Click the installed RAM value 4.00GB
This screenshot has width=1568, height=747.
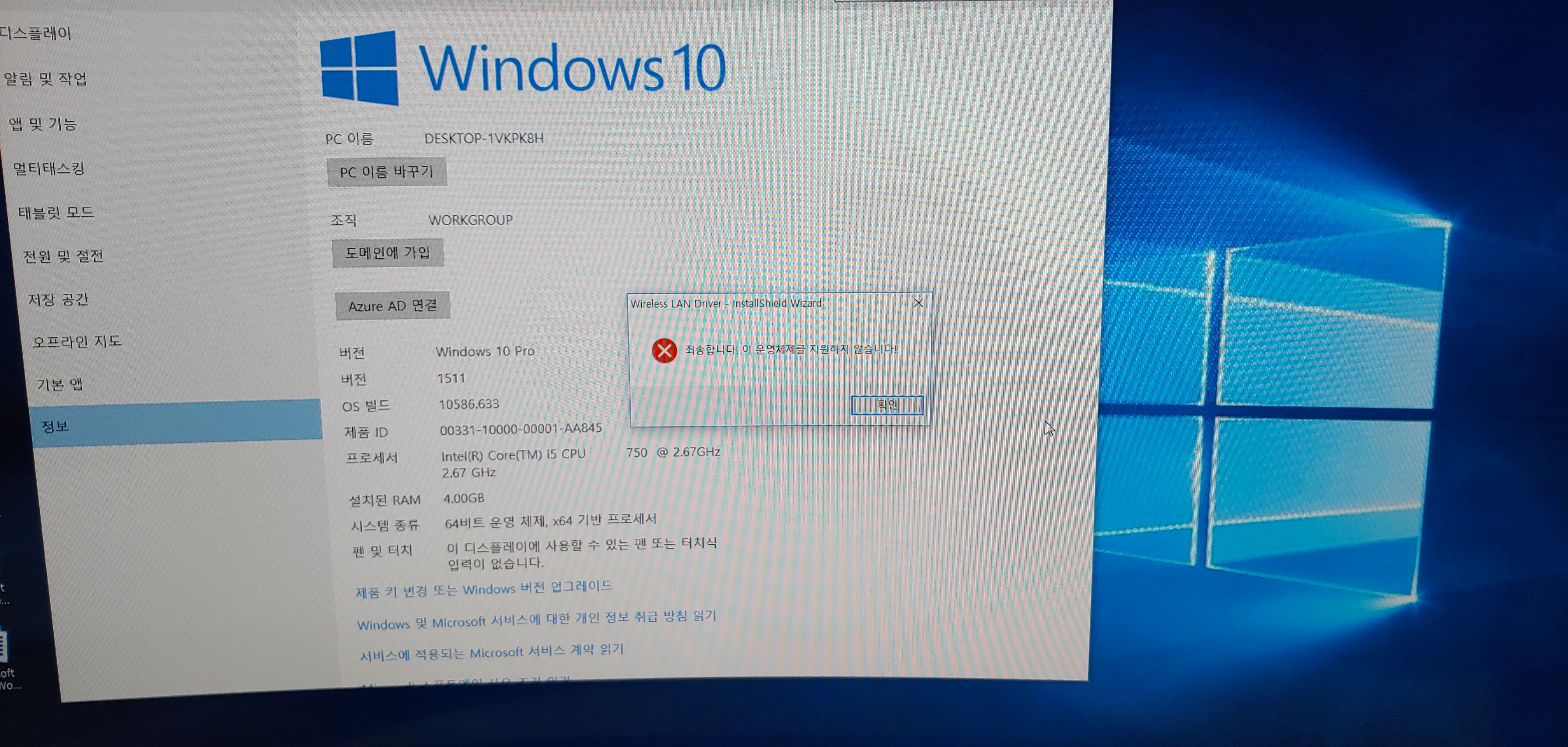pos(464,499)
